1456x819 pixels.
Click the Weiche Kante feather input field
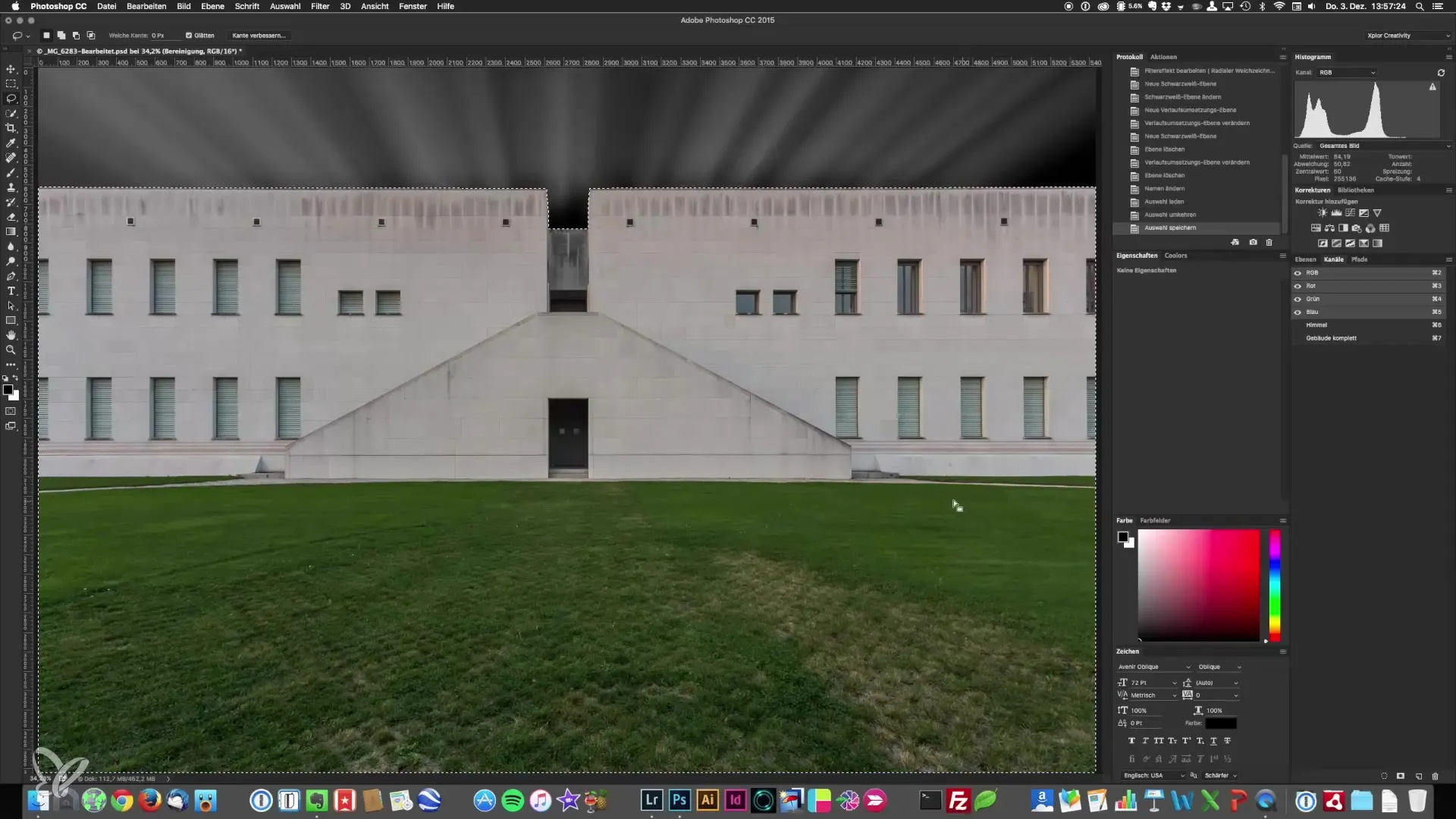pyautogui.click(x=165, y=36)
